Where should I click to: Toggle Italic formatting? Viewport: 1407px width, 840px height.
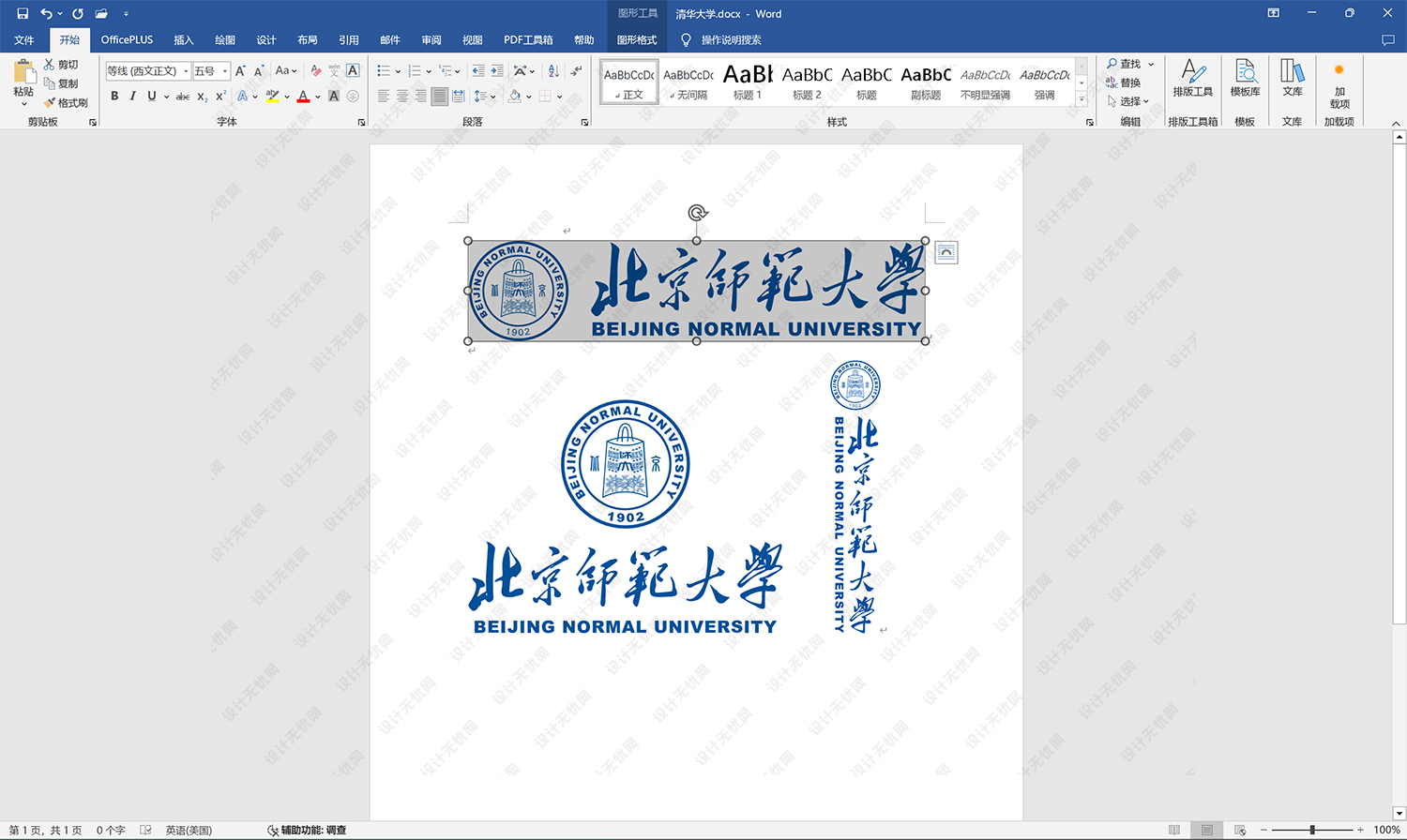point(133,96)
